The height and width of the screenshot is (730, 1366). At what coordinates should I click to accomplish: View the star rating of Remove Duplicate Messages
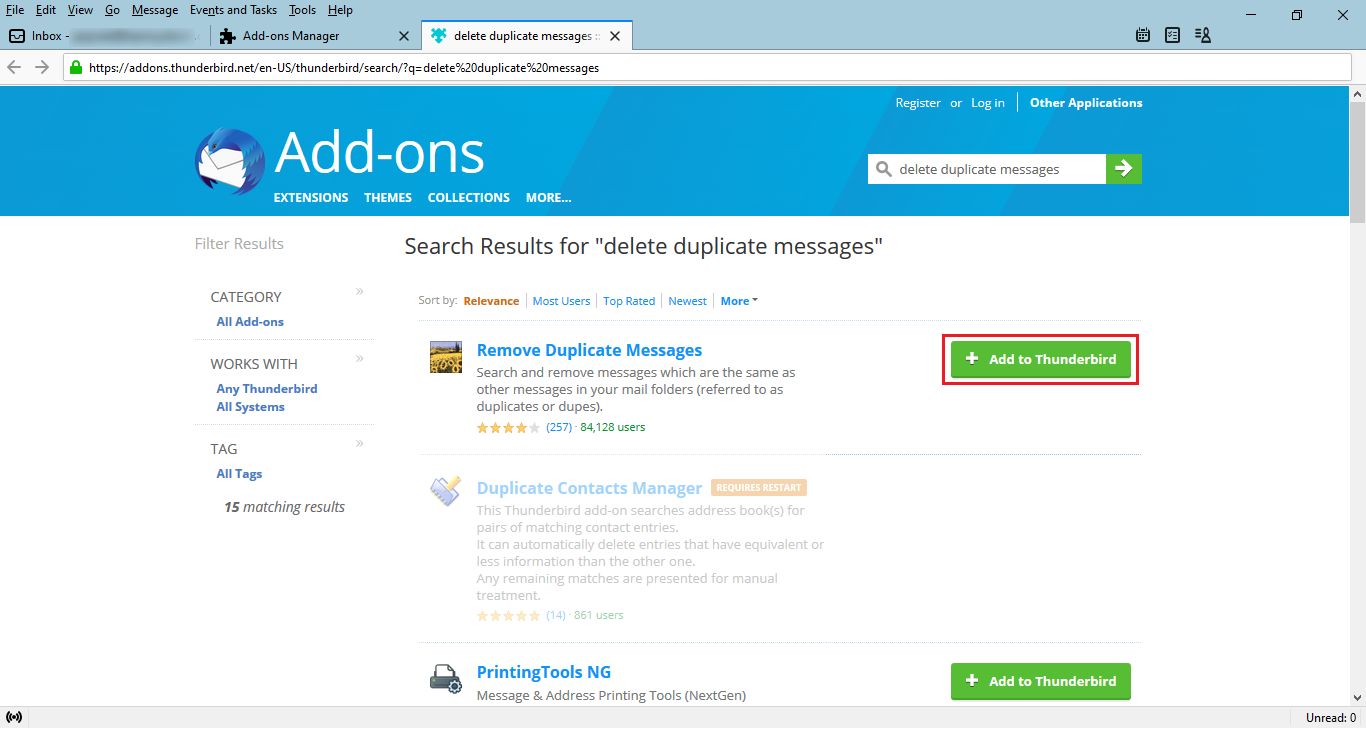tap(507, 427)
